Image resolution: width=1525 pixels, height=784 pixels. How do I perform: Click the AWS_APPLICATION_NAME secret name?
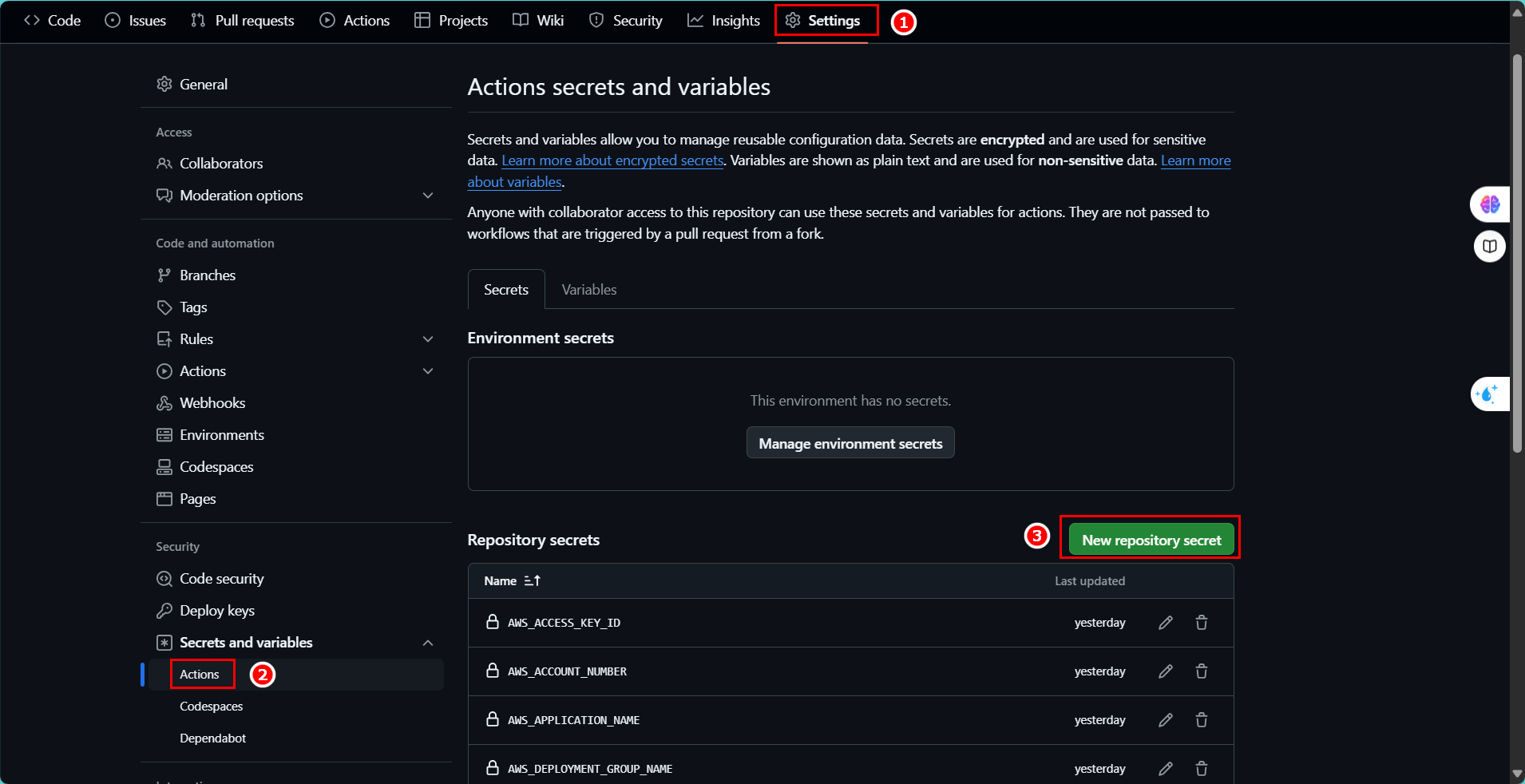click(x=573, y=720)
